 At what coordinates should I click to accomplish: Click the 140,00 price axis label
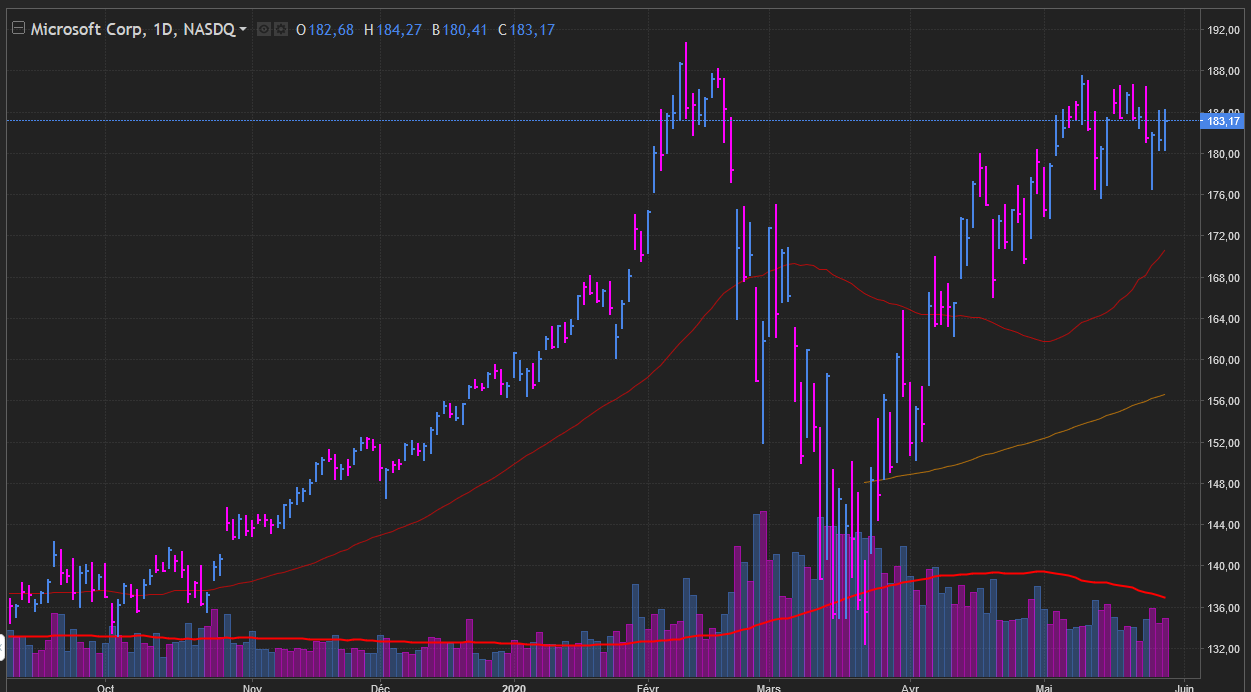[x=1225, y=566]
